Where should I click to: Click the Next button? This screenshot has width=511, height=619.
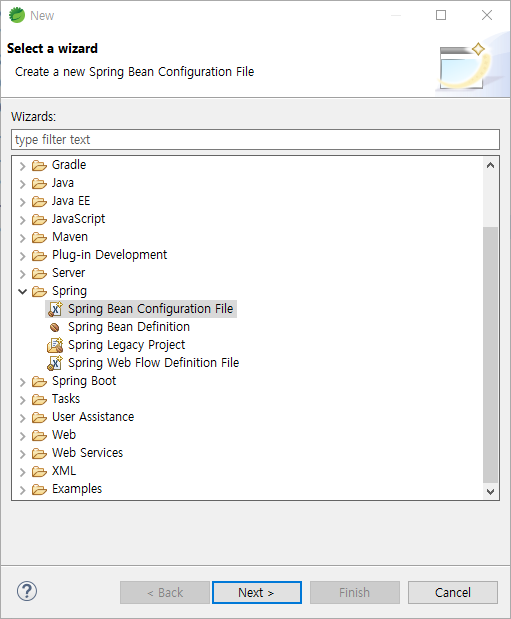coord(257,593)
